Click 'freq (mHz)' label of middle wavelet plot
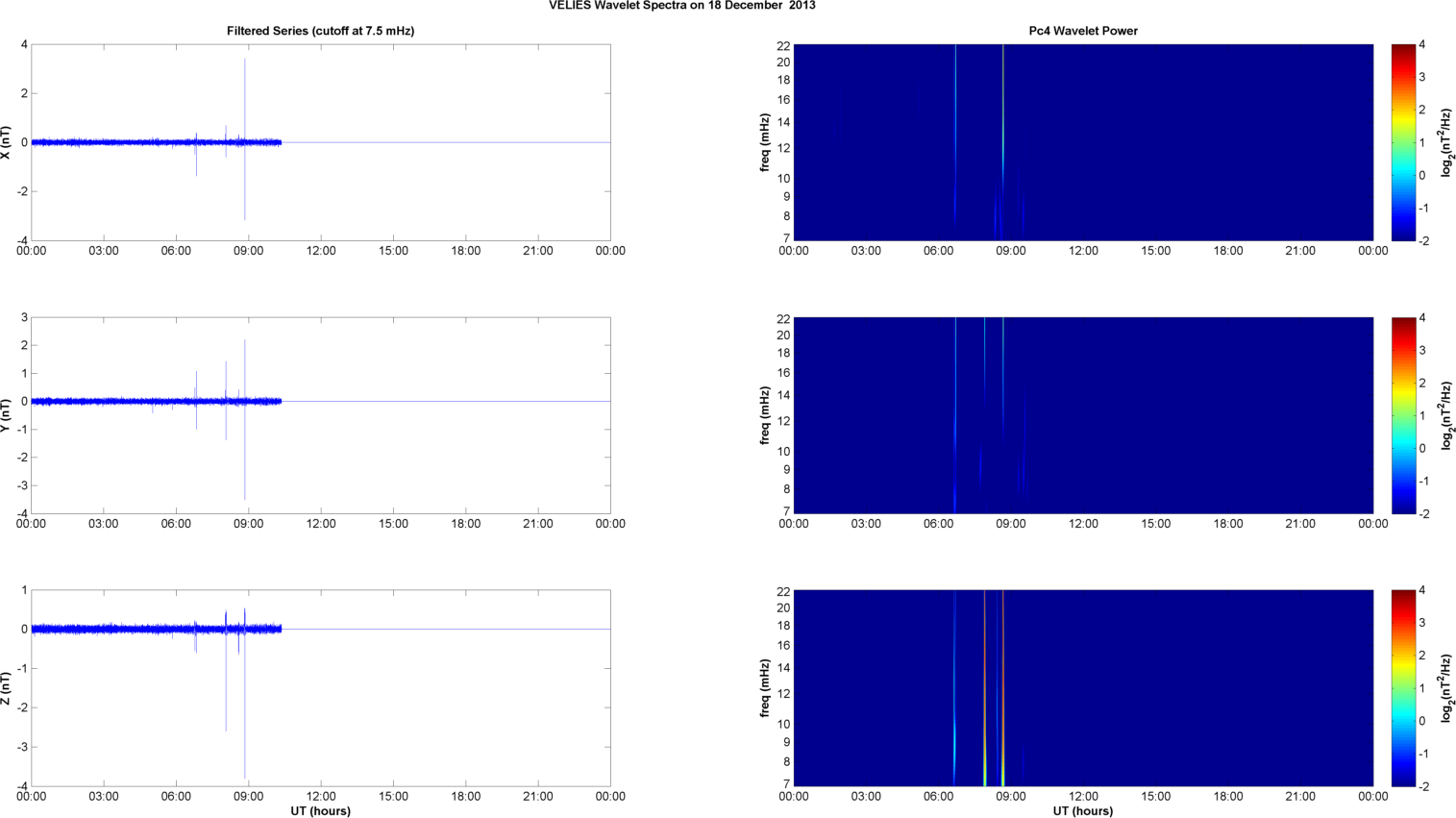 (765, 415)
